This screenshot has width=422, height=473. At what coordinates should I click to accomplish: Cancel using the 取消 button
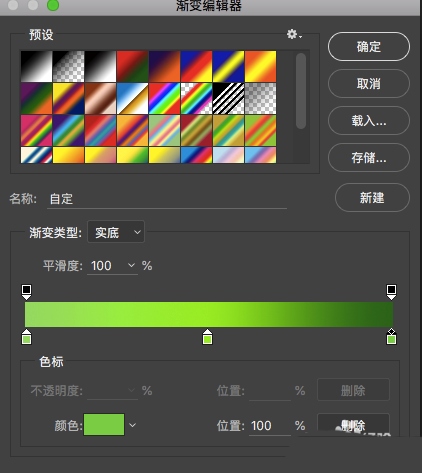[x=369, y=83]
